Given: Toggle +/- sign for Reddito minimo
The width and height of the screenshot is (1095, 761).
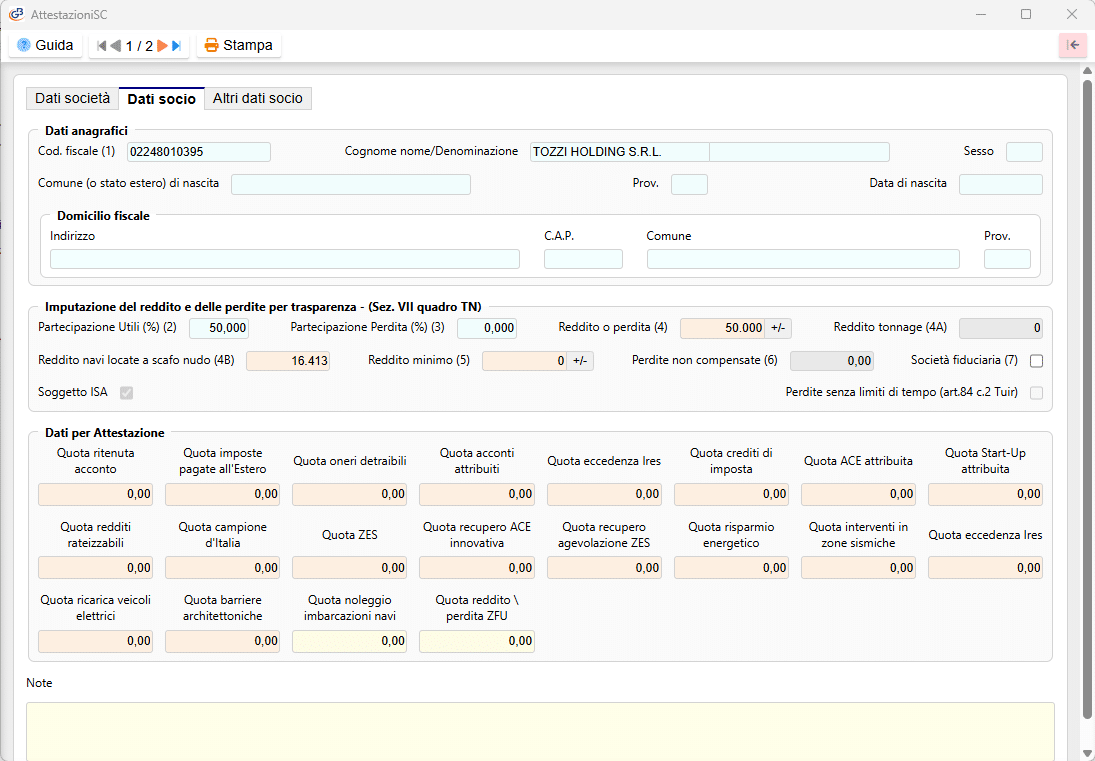Looking at the screenshot, I should 580,361.
